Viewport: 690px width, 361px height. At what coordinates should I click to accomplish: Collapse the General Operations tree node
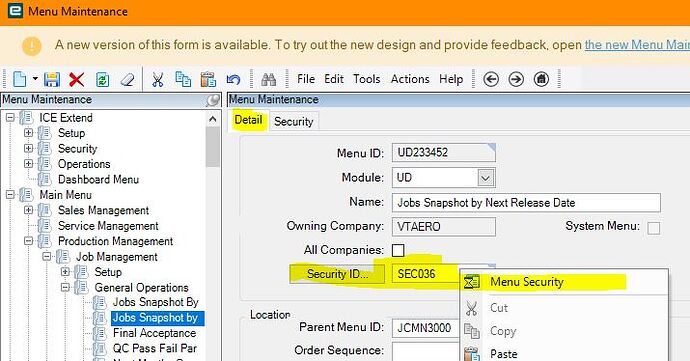pos(65,287)
